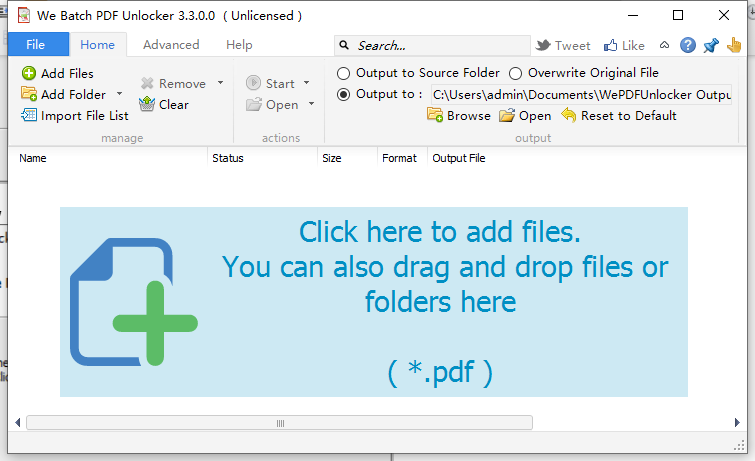Expand the actions Open dropdown arrow
Image resolution: width=755 pixels, height=461 pixels.
pyautogui.click(x=311, y=104)
